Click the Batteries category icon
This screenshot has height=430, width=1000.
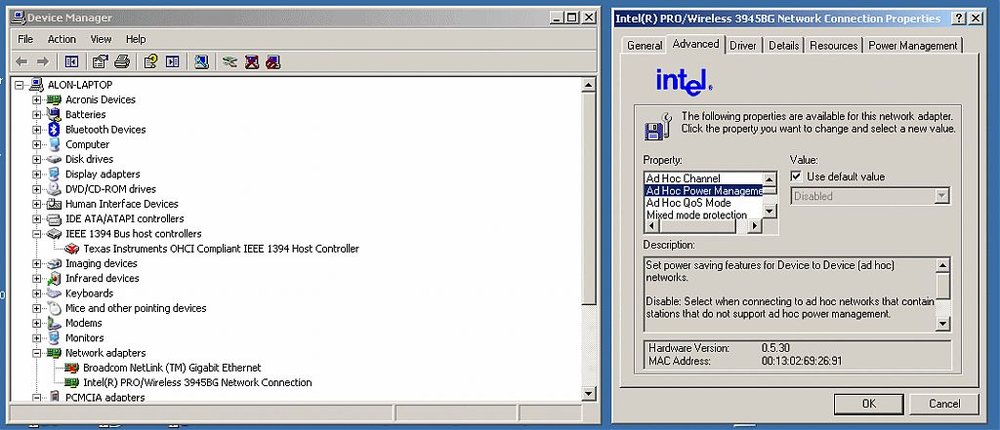click(x=54, y=114)
